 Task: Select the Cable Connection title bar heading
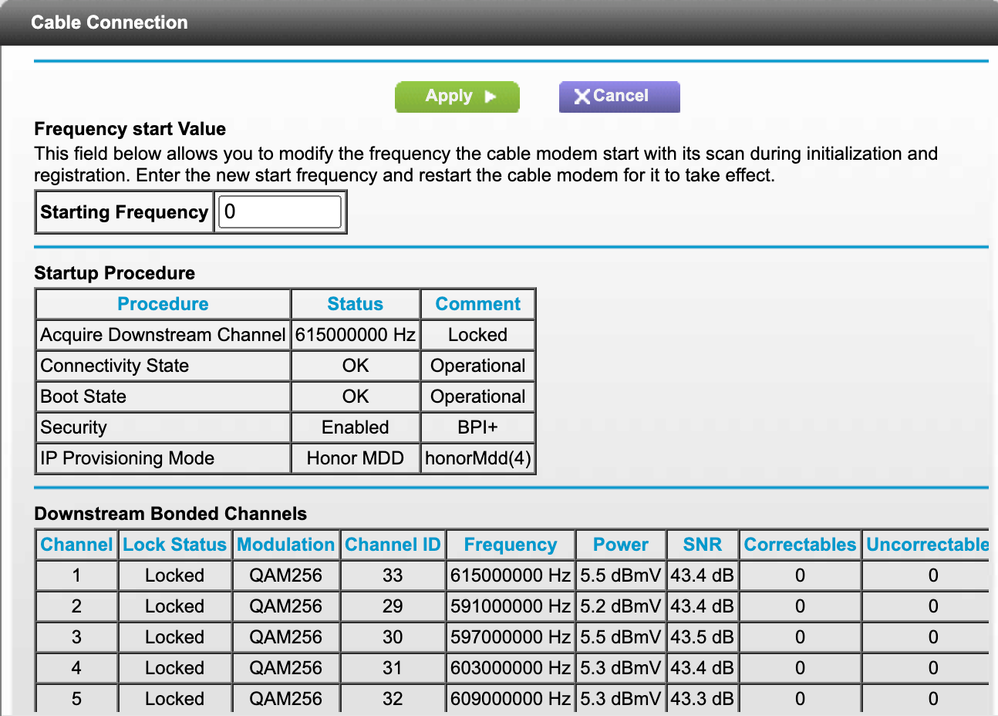pos(109,22)
